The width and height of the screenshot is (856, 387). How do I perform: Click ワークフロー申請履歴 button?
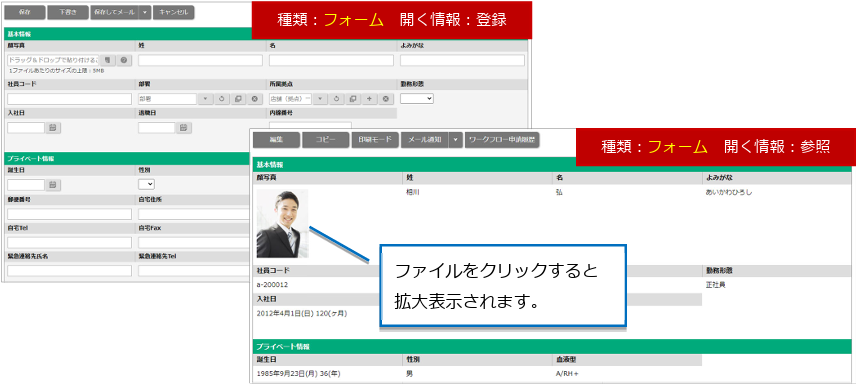(502, 140)
